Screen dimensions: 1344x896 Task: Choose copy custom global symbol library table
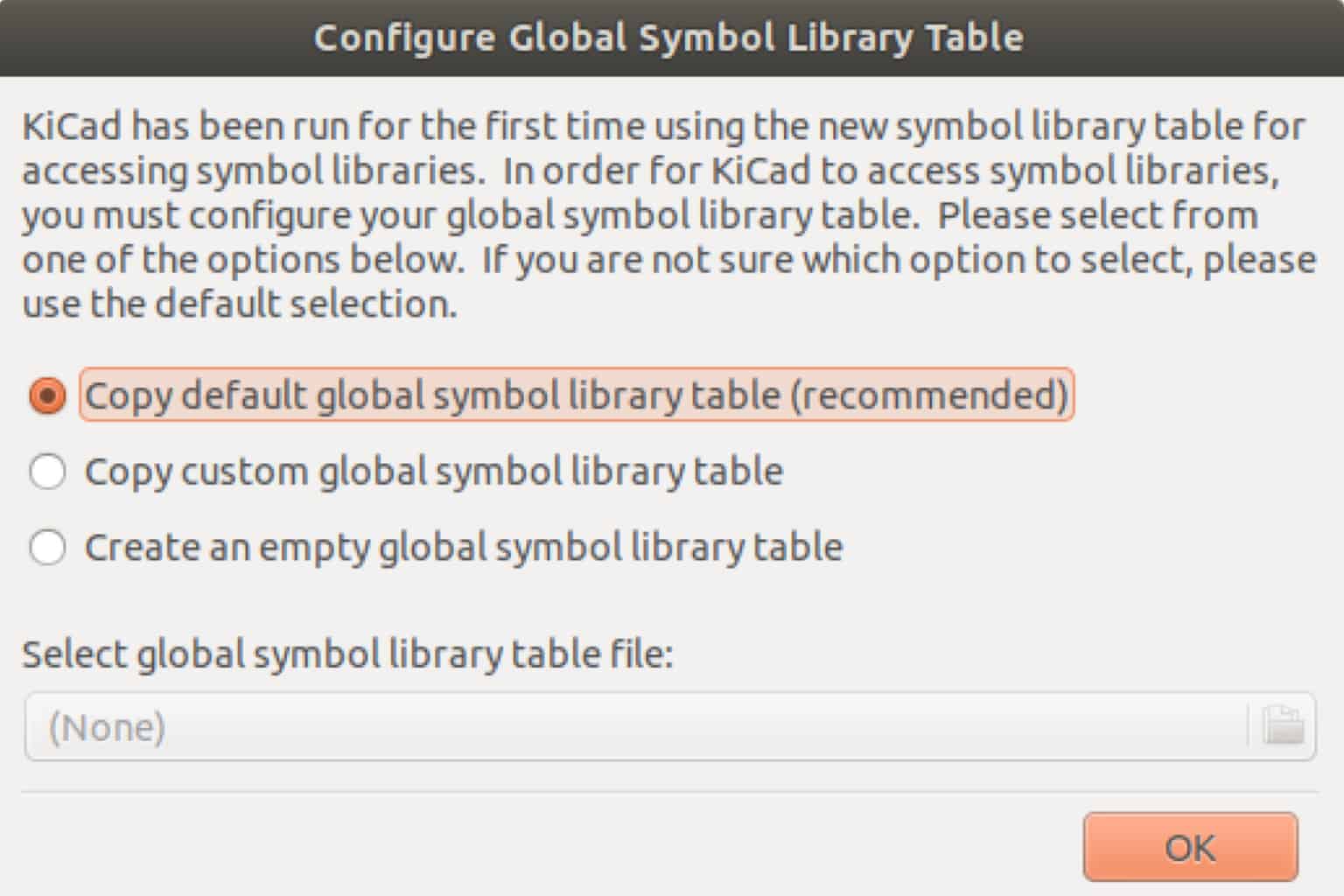point(48,472)
